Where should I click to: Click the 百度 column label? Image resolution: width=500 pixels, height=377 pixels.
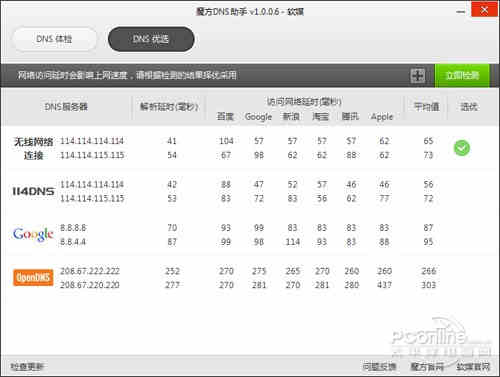(225, 117)
